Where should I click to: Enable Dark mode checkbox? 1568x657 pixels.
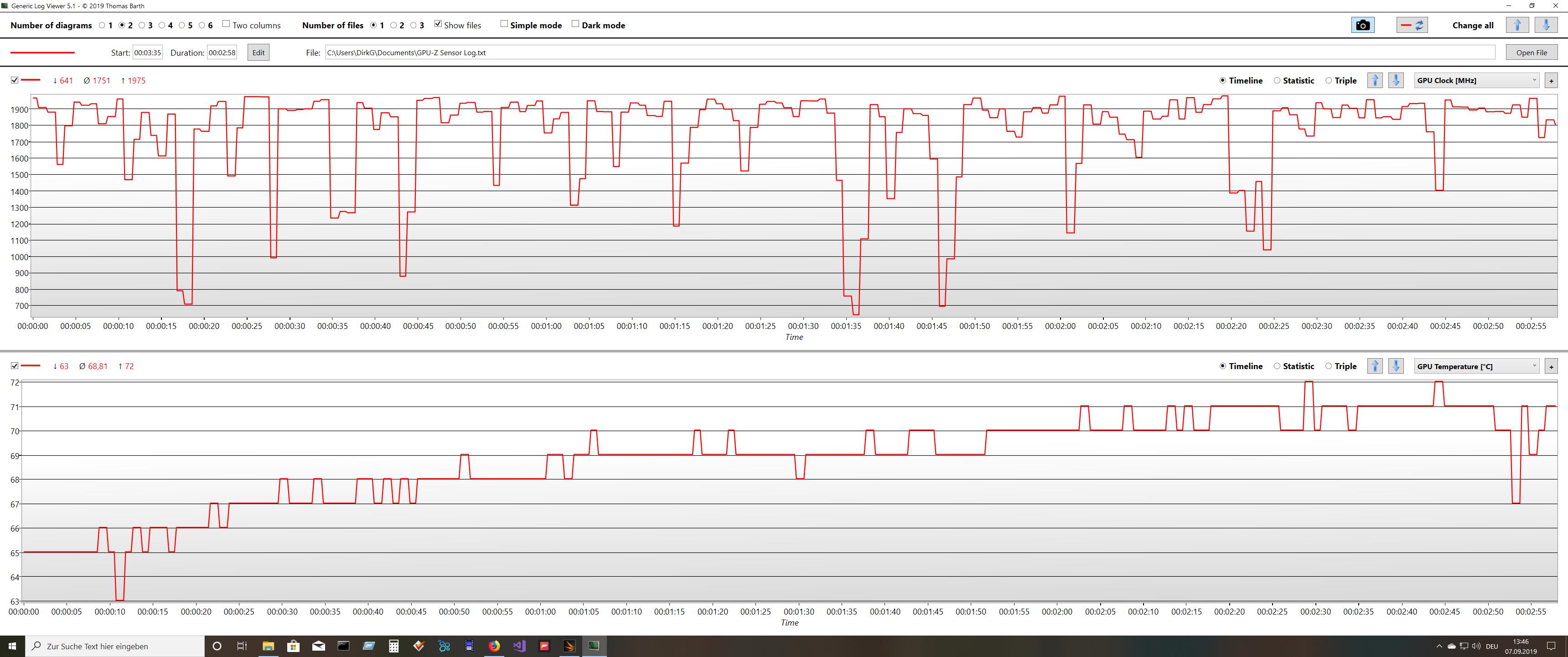575,24
